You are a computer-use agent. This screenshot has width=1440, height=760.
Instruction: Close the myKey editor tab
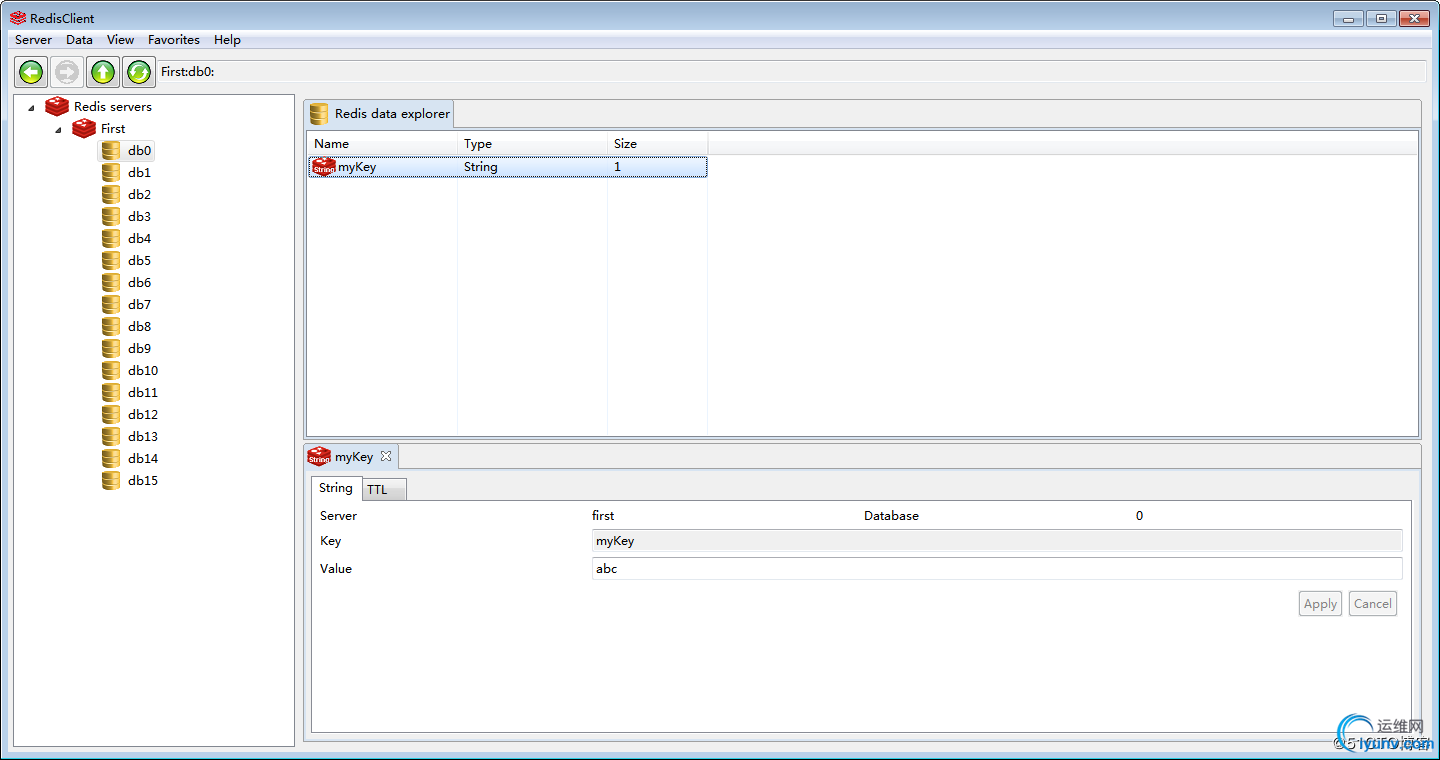(386, 456)
